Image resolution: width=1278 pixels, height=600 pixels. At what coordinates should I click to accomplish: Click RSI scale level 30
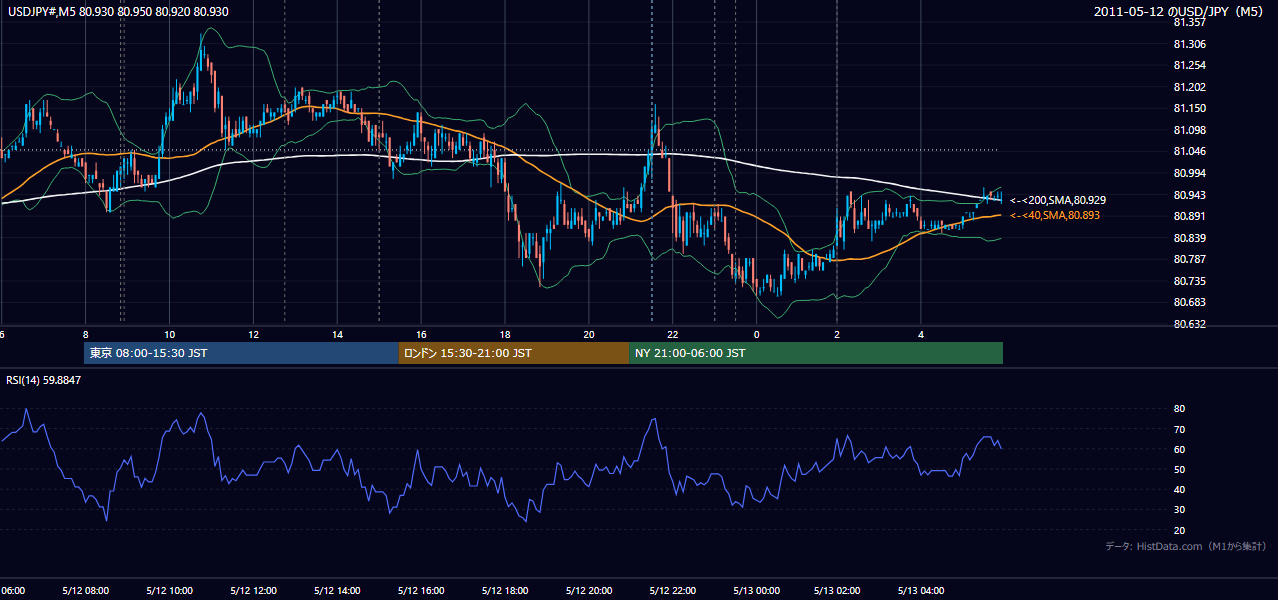[x=1179, y=510]
